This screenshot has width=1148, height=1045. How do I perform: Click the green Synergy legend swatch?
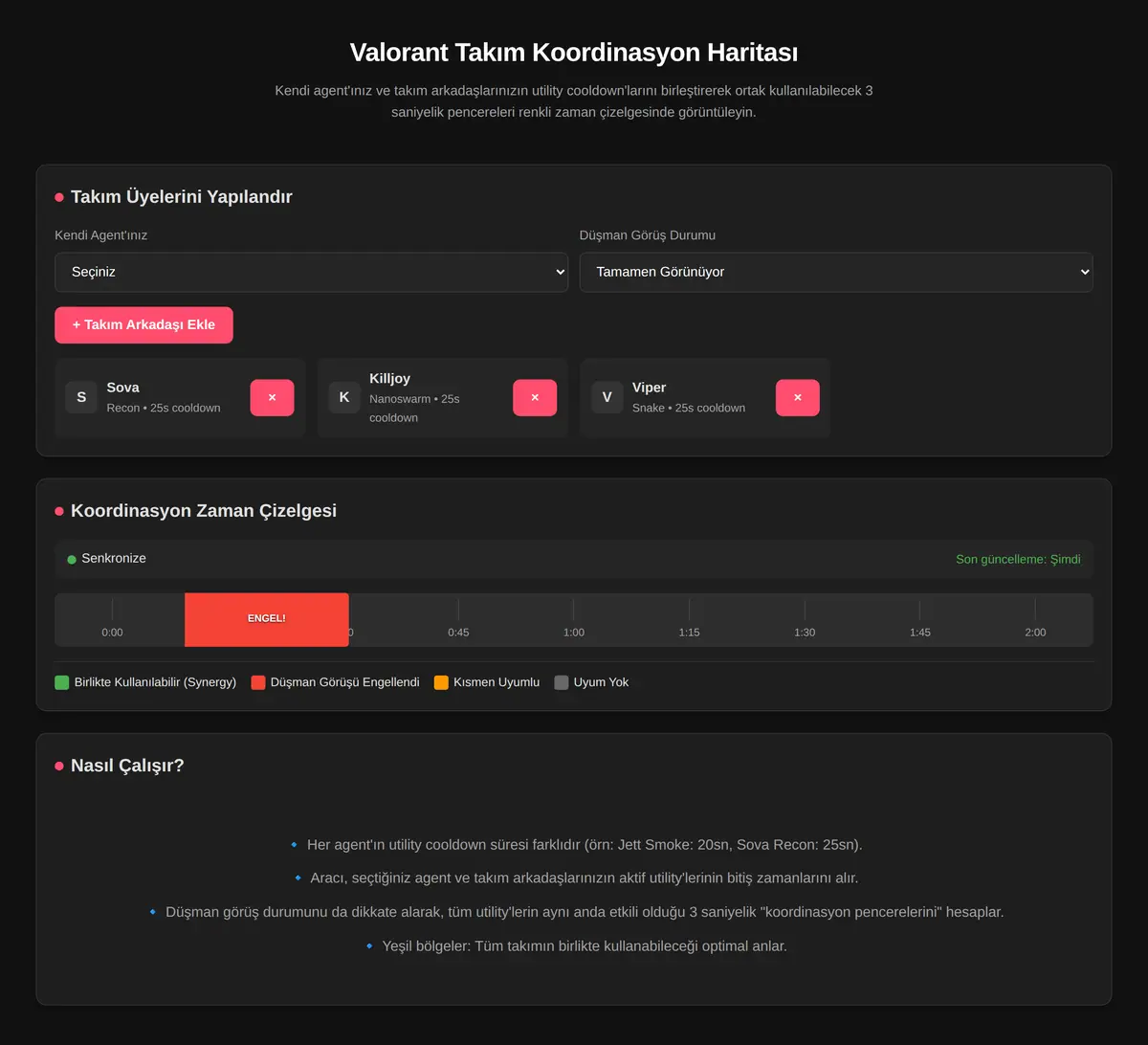(x=62, y=682)
